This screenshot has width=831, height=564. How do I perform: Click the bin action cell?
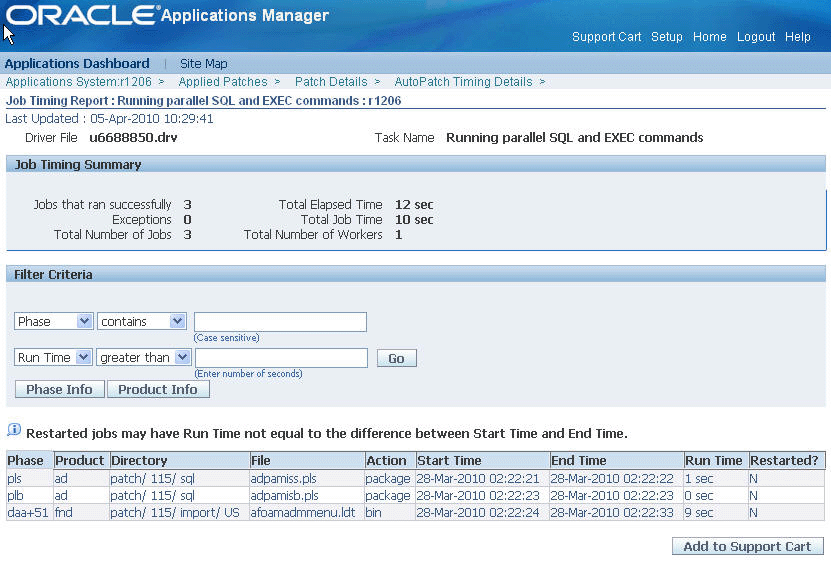click(x=390, y=513)
